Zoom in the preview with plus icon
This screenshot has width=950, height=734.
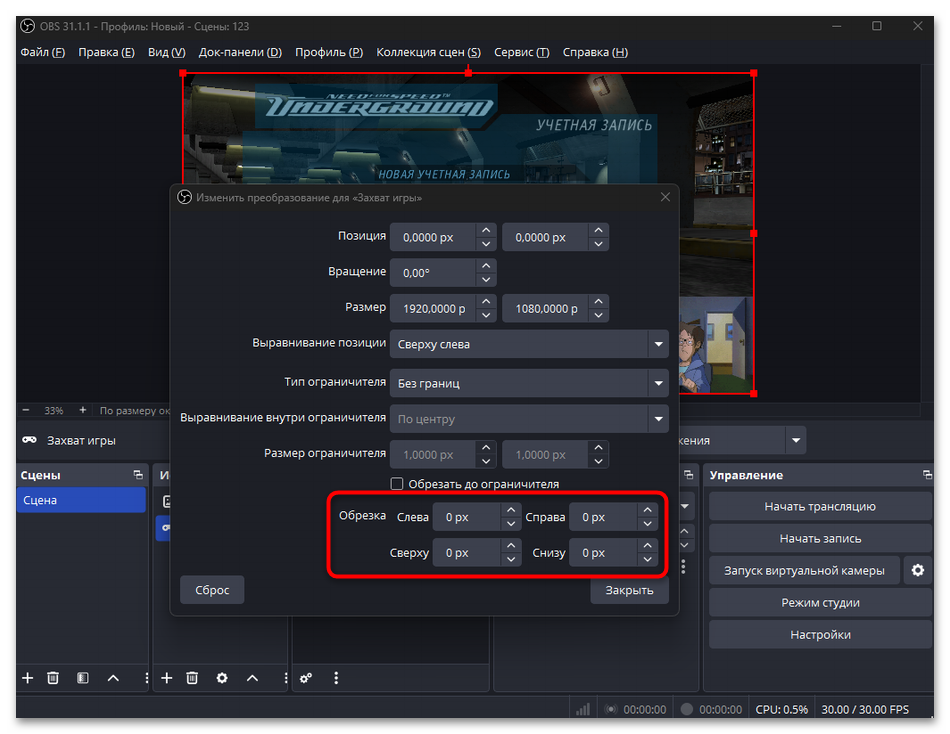pyautogui.click(x=82, y=410)
